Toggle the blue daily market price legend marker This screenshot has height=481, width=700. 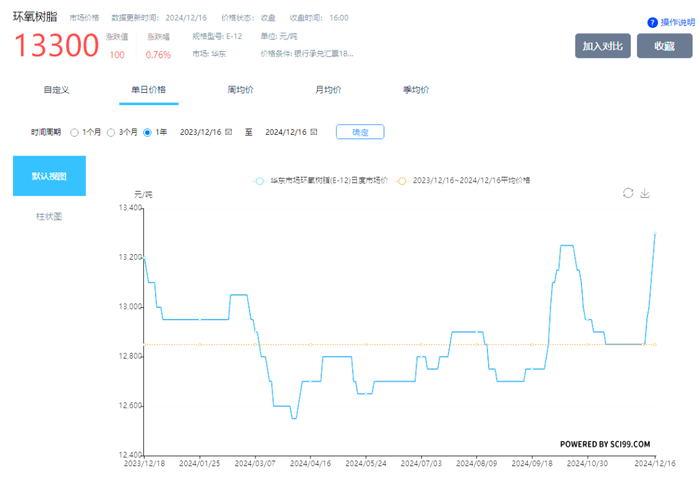[x=259, y=181]
